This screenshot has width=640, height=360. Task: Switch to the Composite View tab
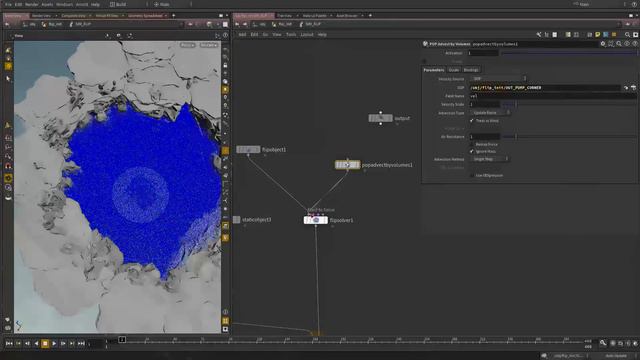click(x=73, y=16)
